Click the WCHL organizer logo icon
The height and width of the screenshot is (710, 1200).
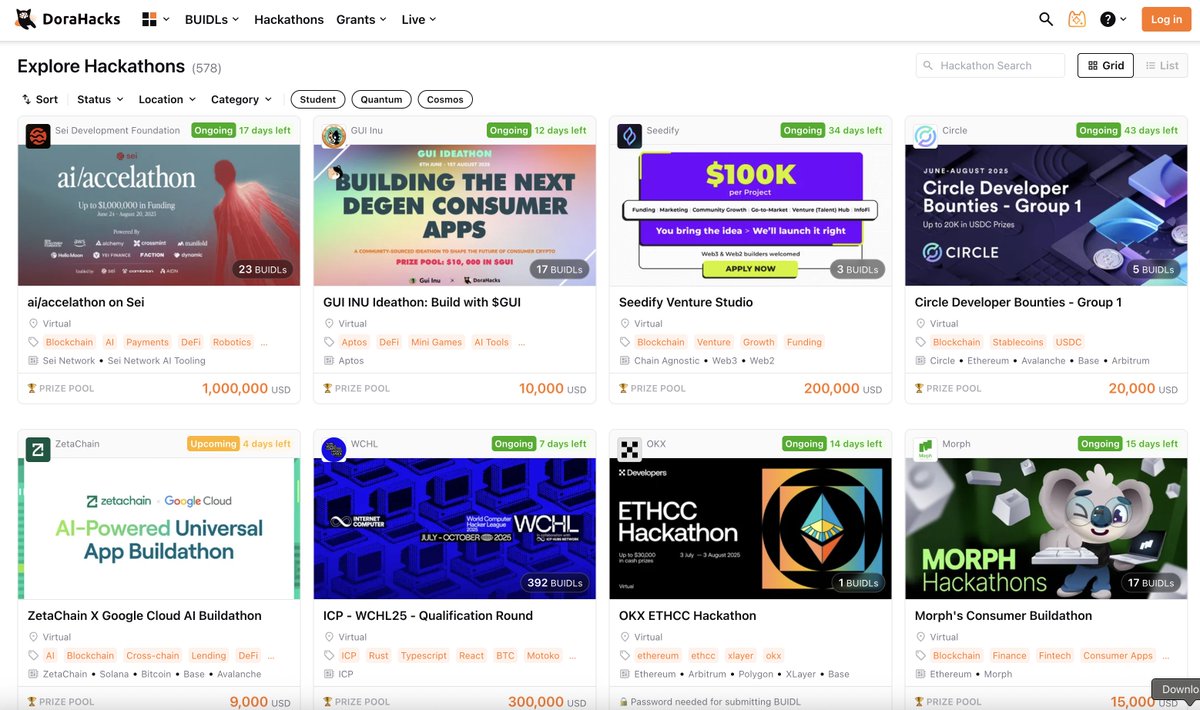coord(334,450)
